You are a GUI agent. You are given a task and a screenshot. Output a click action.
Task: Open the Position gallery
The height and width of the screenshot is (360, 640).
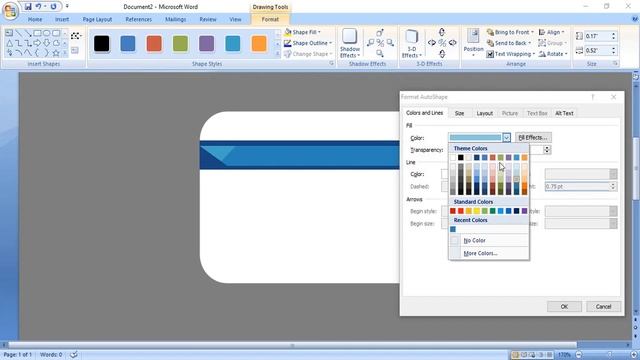point(473,43)
